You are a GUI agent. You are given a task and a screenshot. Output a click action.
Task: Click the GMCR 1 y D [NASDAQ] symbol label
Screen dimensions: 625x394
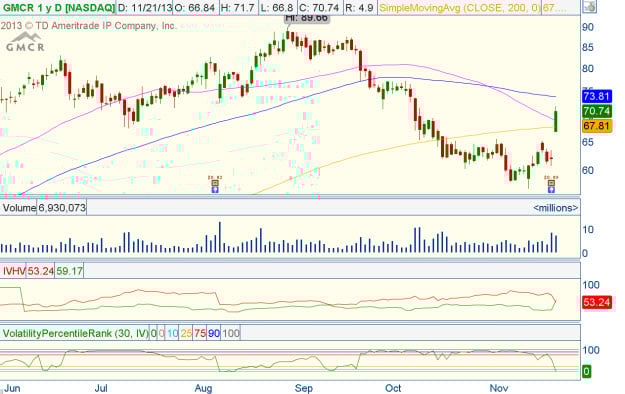point(59,8)
